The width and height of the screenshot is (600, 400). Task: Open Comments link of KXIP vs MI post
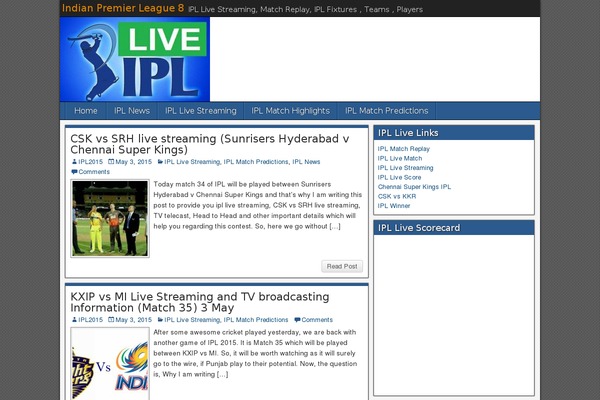click(x=317, y=320)
